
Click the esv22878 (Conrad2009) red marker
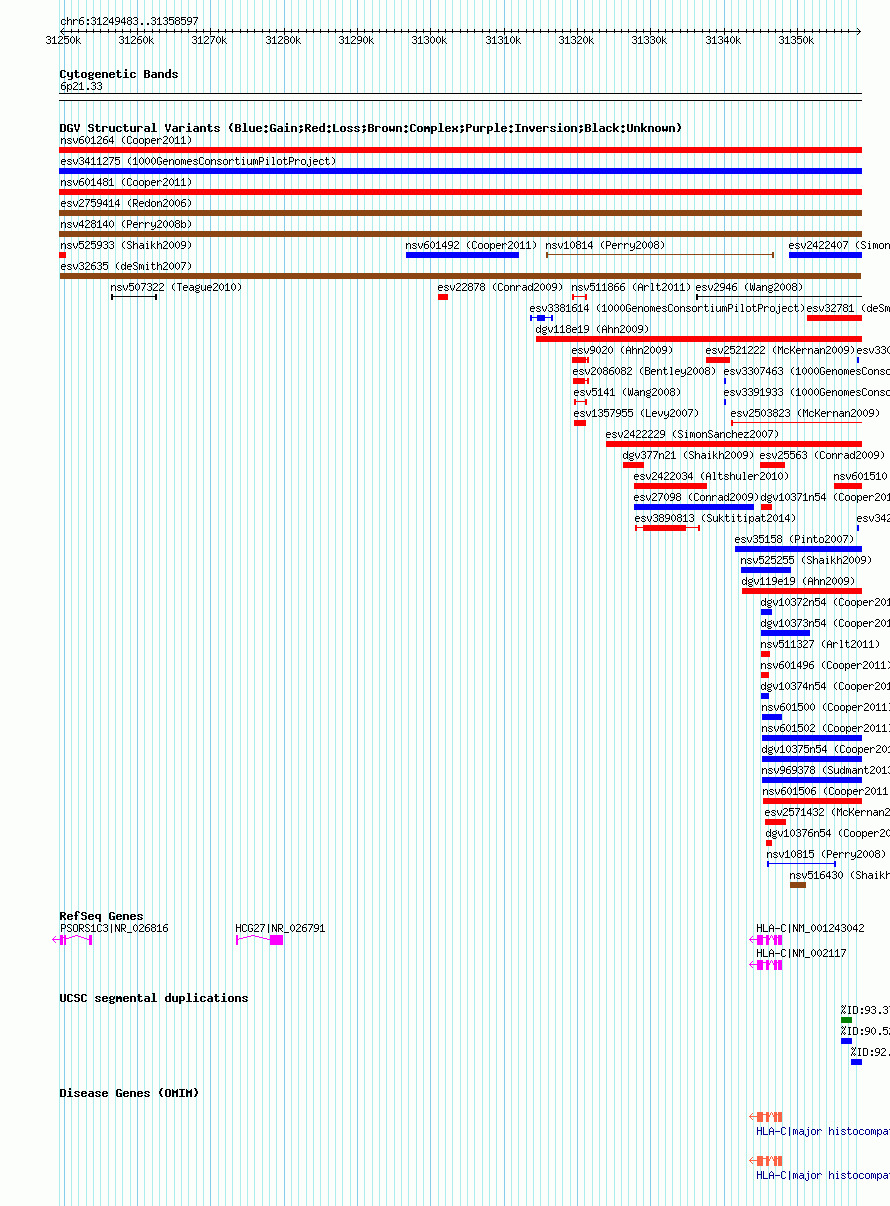pyautogui.click(x=443, y=297)
